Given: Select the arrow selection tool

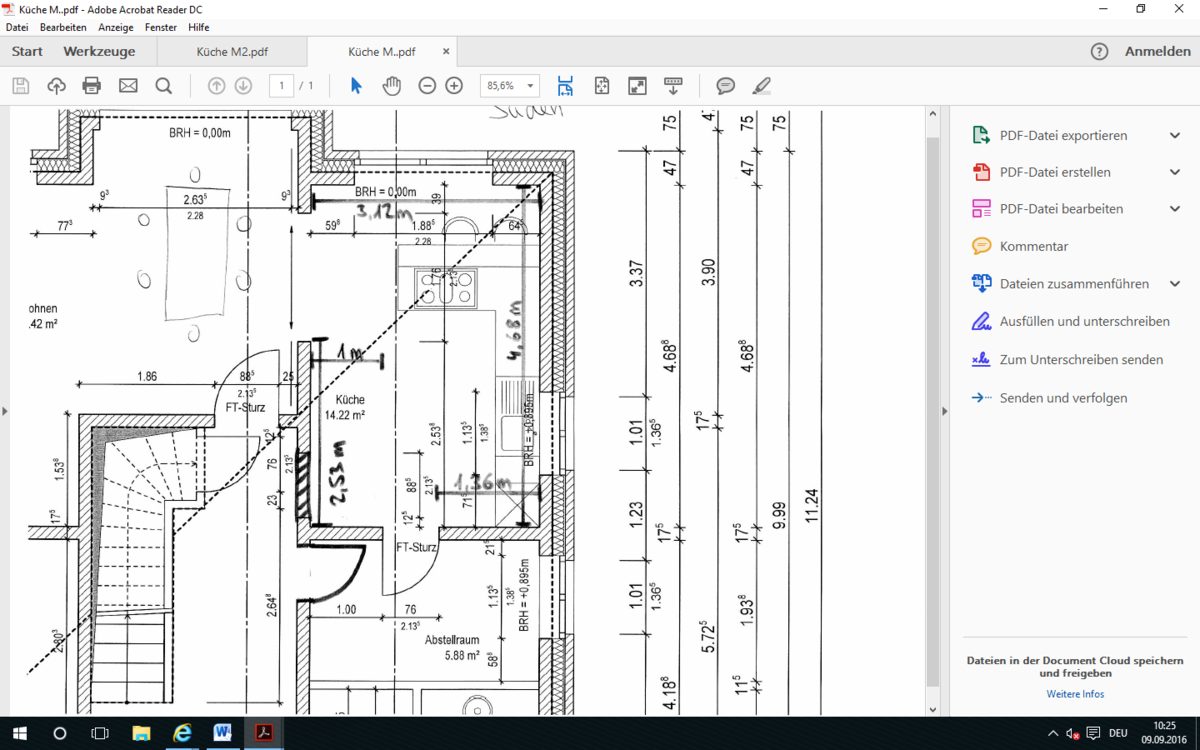Looking at the screenshot, I should 356,86.
